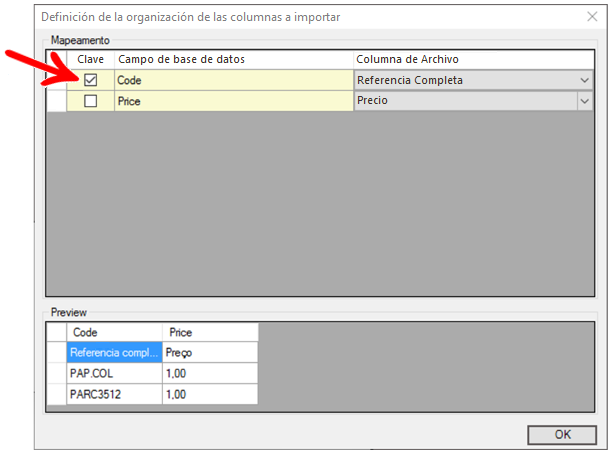The height and width of the screenshot is (458, 615).
Task: Select the Referencia compl... preview cell
Action: [114, 353]
